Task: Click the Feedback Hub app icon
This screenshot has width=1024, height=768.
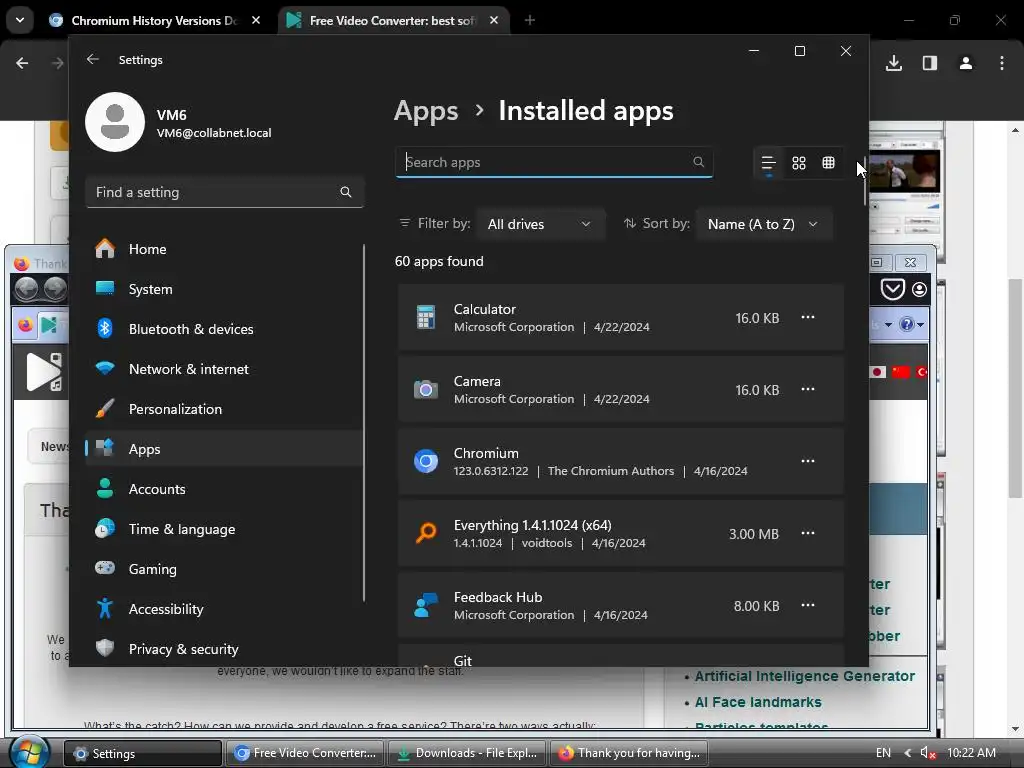Action: (426, 605)
